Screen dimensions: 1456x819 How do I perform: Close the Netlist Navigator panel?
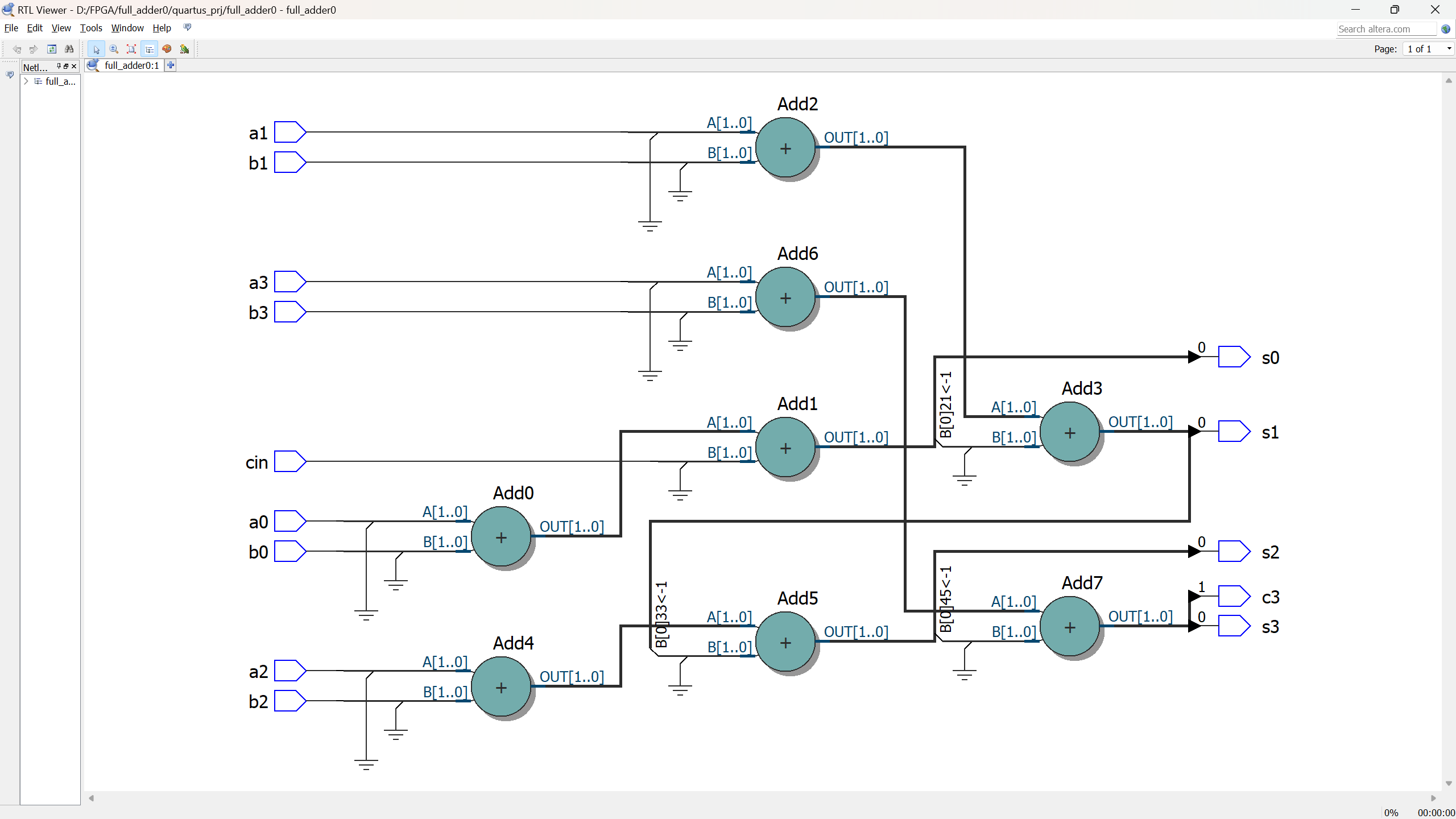[x=74, y=66]
